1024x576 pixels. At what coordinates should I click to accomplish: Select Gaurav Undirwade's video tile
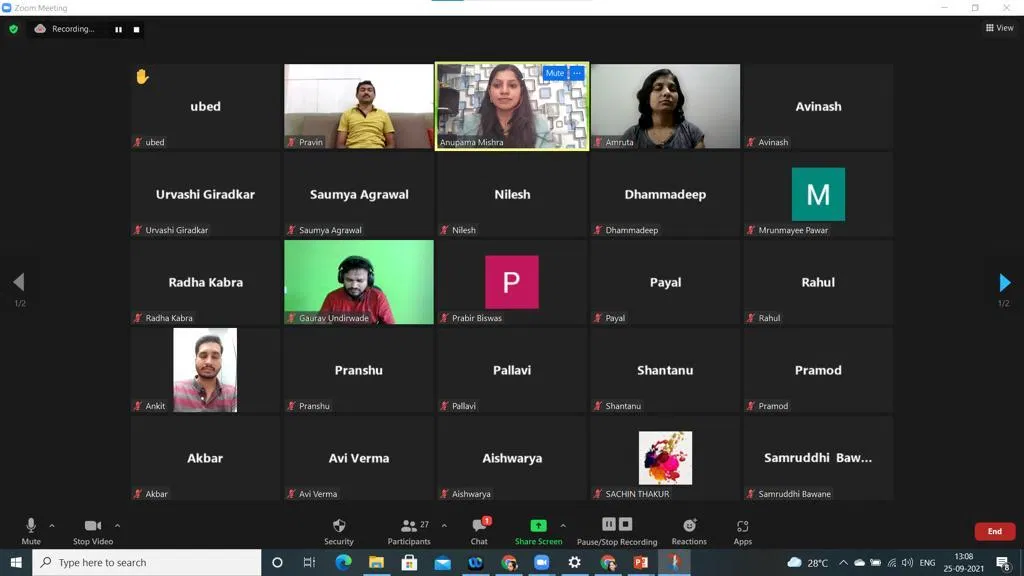359,282
